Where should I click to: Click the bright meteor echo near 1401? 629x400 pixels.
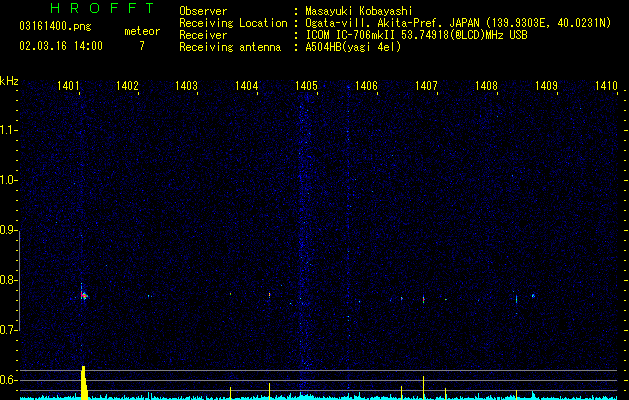tap(84, 296)
